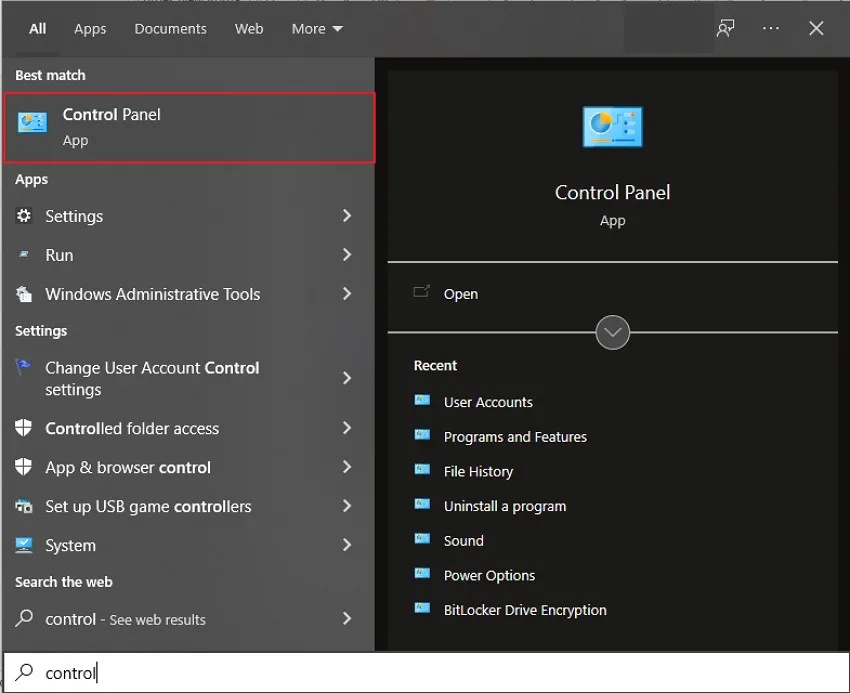This screenshot has height=693, width=850.
Task: Switch to the Documents tab
Action: 170,28
